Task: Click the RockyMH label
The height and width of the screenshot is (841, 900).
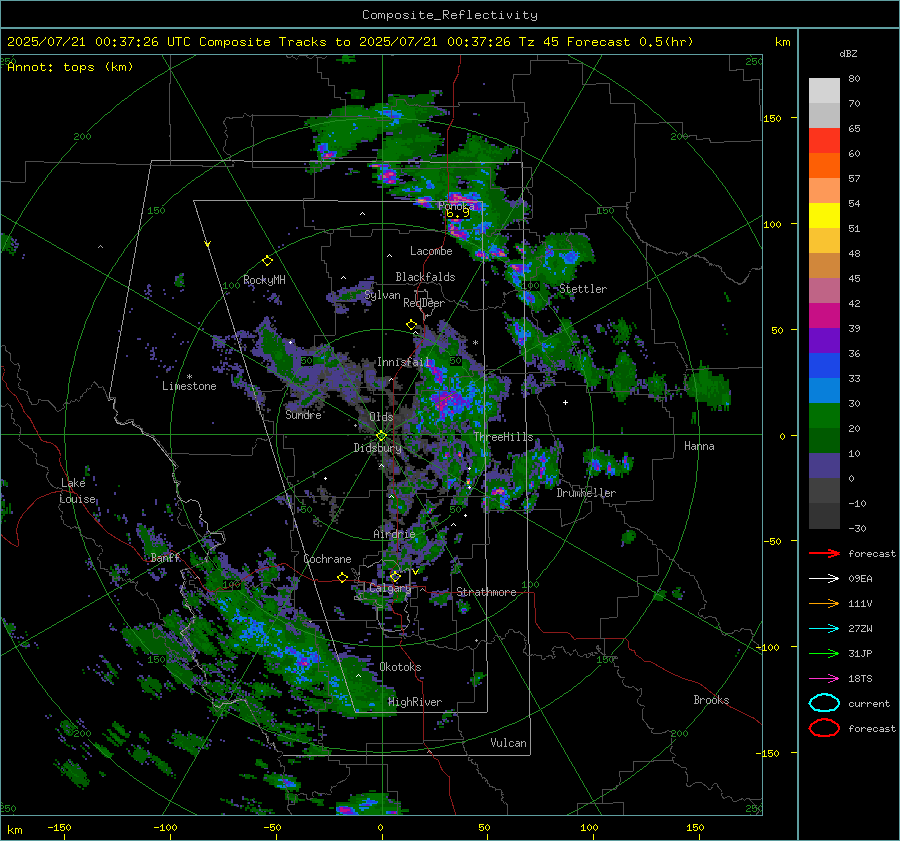Action: click(264, 280)
